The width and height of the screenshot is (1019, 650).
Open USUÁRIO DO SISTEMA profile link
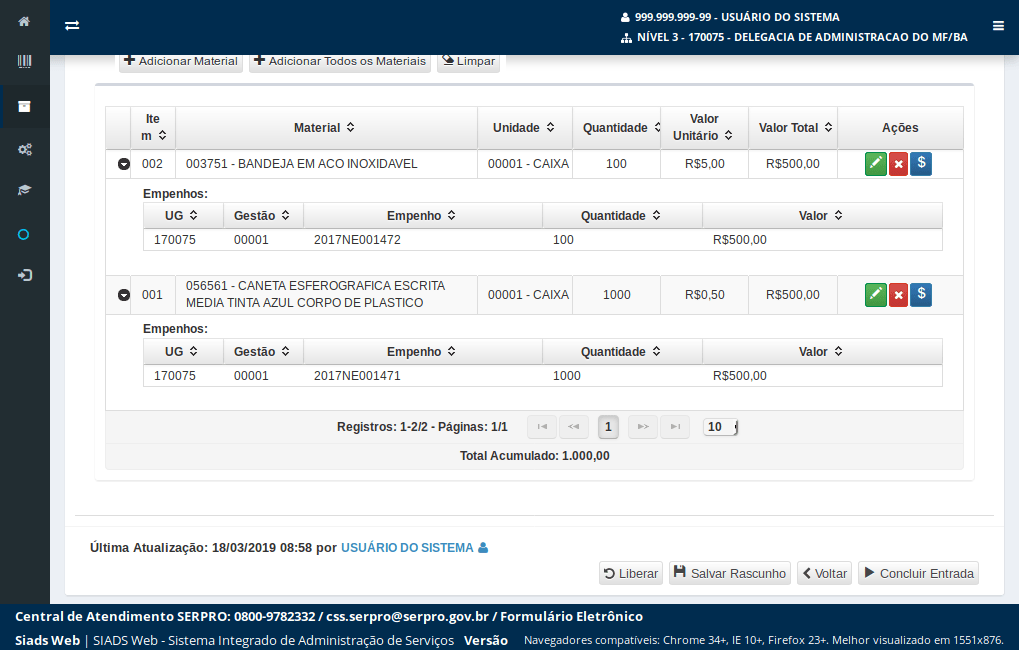tap(414, 548)
